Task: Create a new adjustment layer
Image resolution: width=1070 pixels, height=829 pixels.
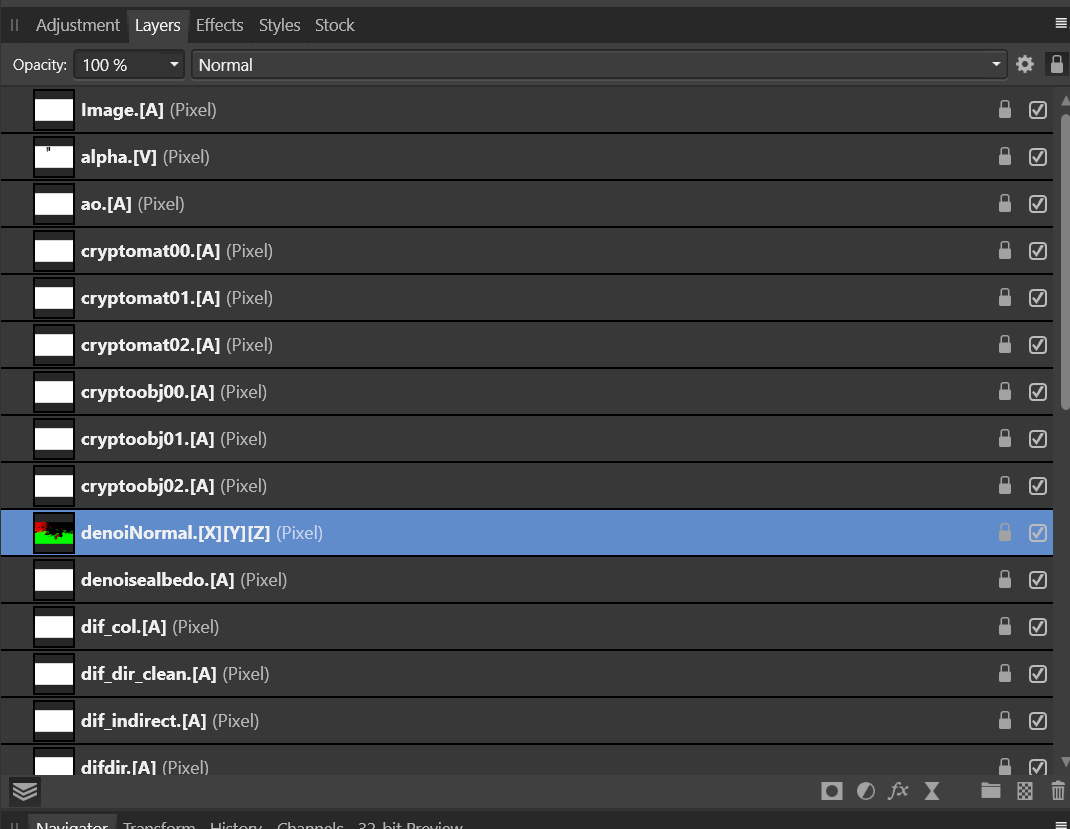Action: [865, 791]
